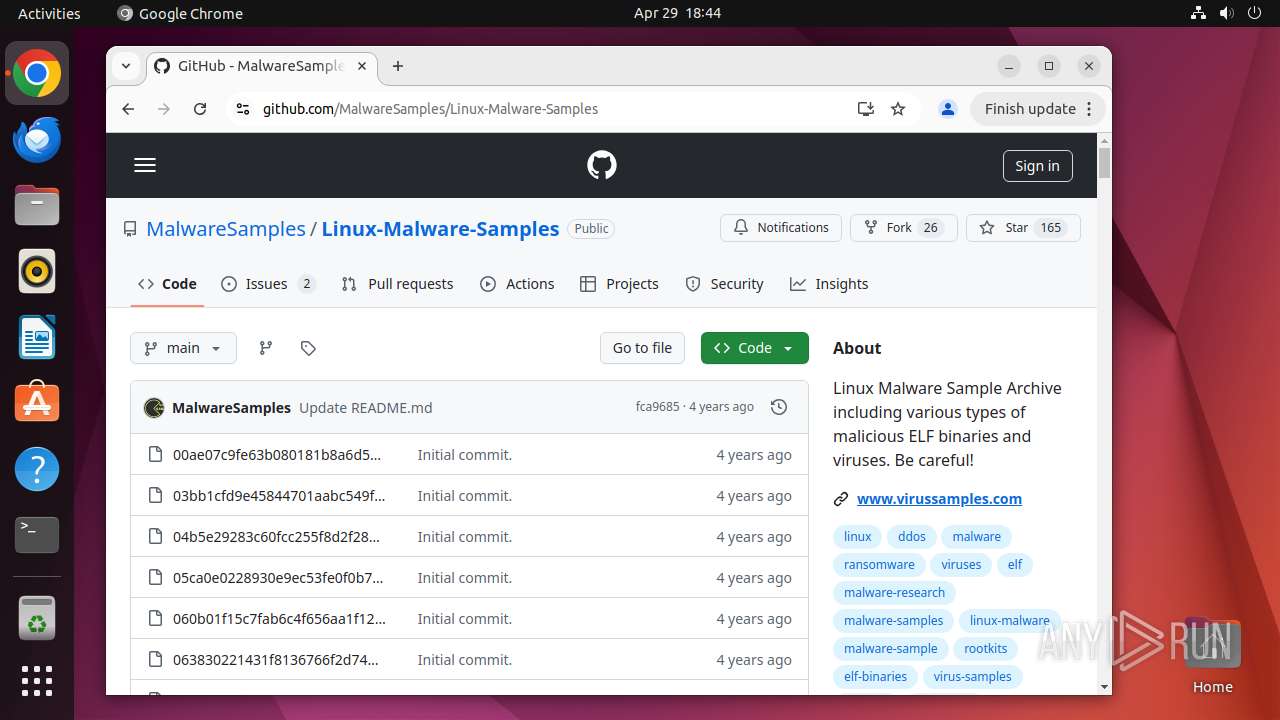Image resolution: width=1280 pixels, height=720 pixels.
Task: Expand the green Code dropdown
Action: click(x=754, y=348)
